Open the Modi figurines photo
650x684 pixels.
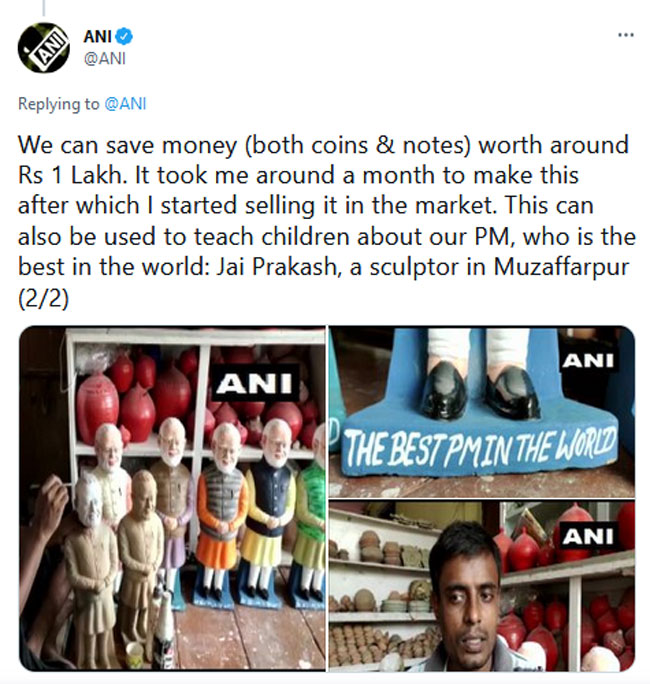172,498
